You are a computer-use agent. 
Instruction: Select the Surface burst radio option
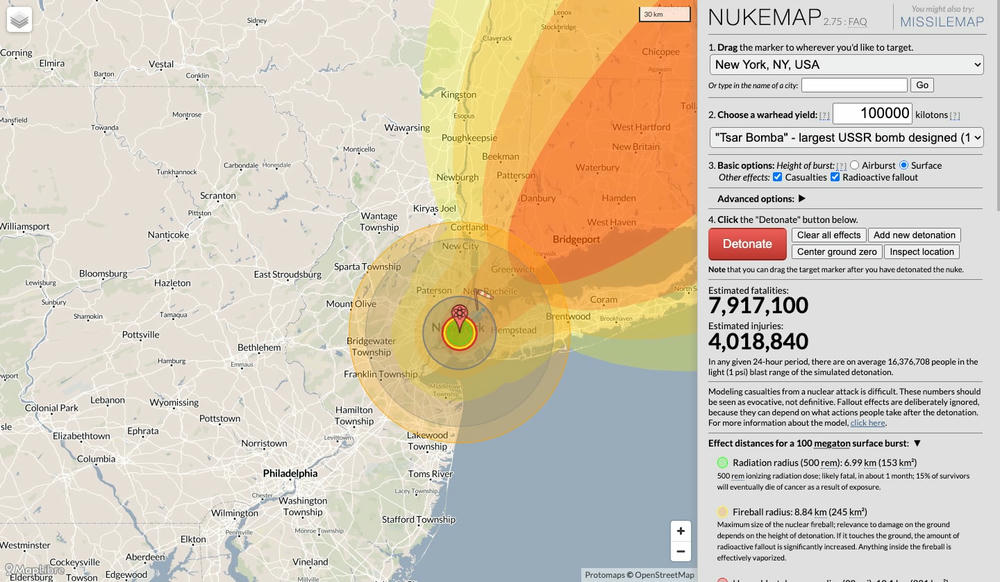[904, 165]
